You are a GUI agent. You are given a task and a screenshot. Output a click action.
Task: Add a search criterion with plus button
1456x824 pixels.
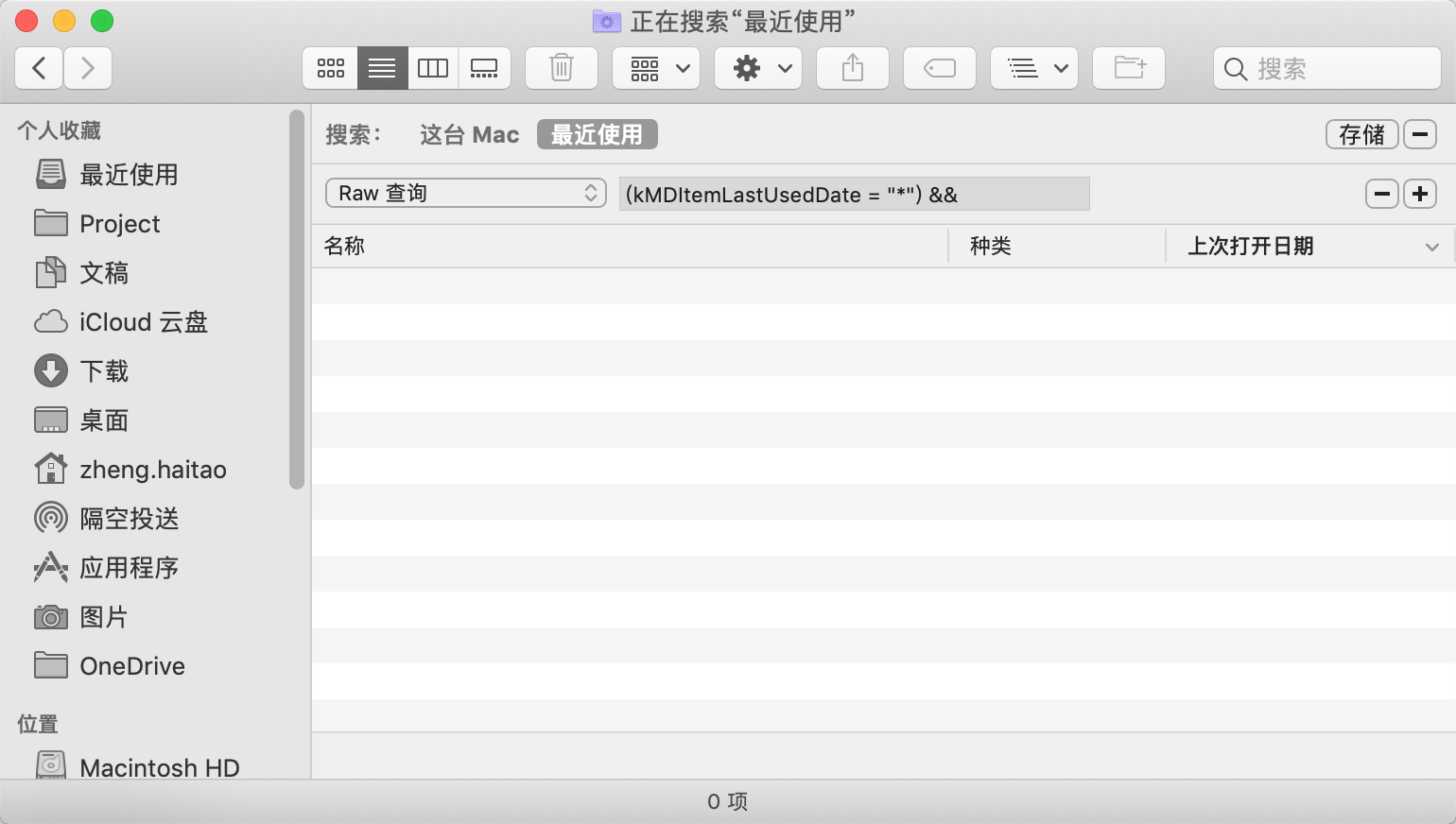pos(1420,194)
